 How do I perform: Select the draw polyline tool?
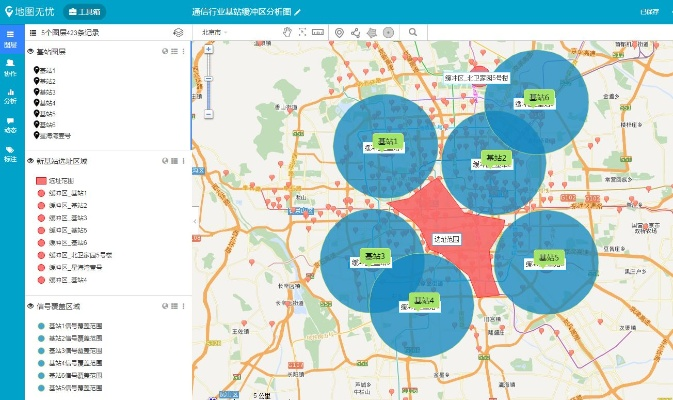pyautogui.click(x=355, y=32)
